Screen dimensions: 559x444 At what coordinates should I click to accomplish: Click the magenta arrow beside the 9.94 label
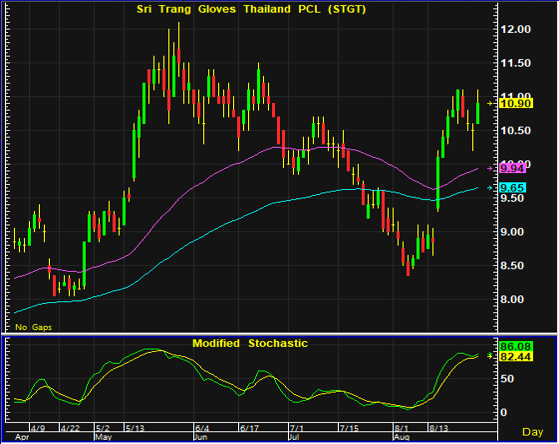pos(490,168)
